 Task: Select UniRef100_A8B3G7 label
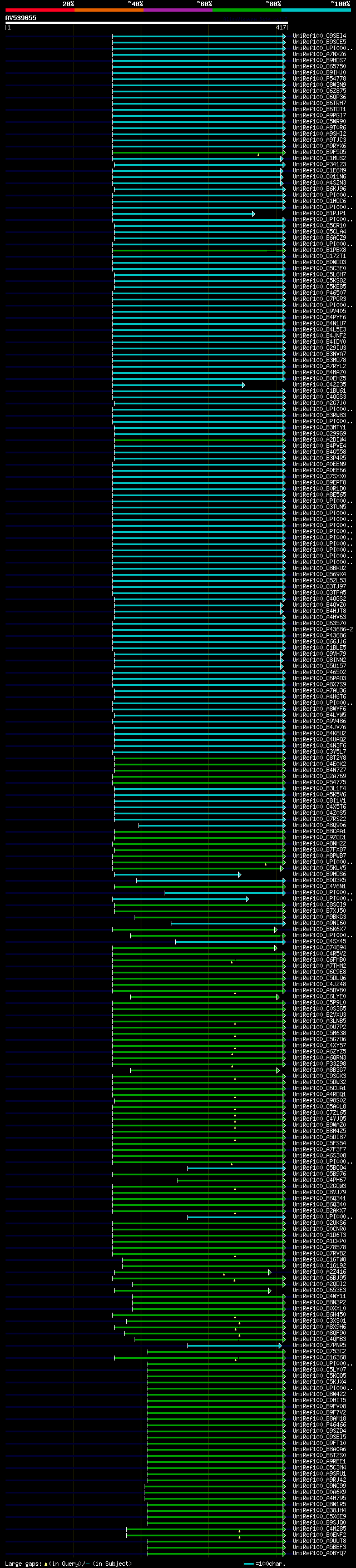[x=319, y=1070]
